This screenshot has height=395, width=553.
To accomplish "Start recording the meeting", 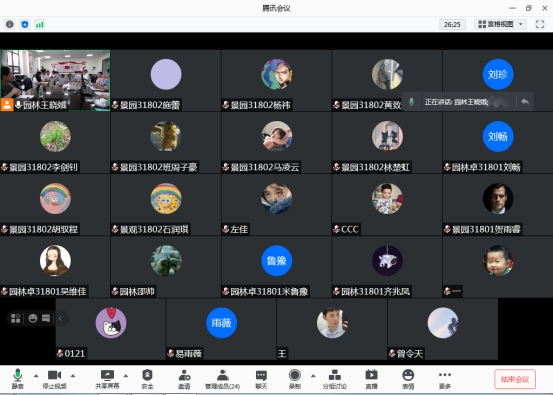I will point(294,379).
